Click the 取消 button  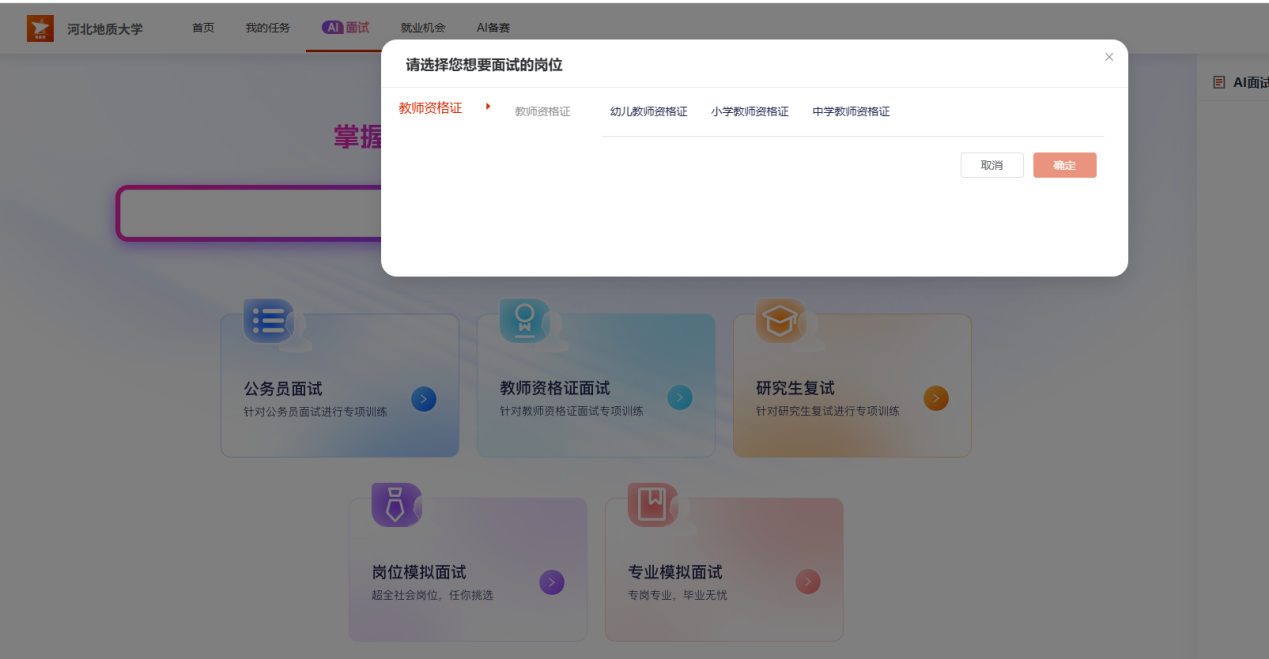tap(991, 166)
